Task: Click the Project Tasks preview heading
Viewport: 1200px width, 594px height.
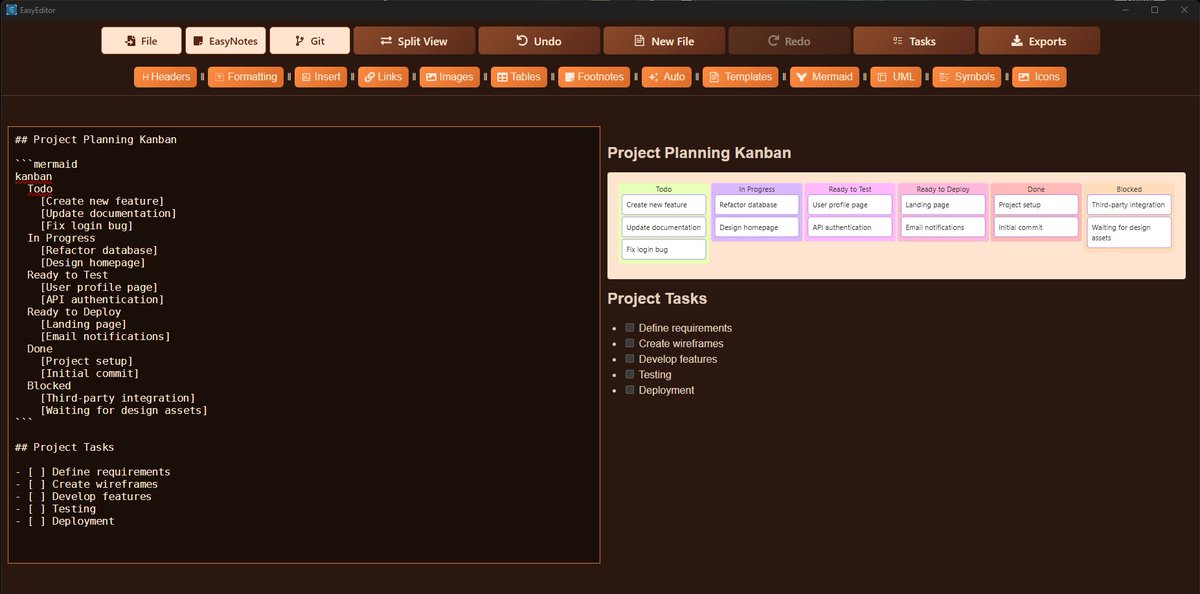Action: (x=657, y=298)
